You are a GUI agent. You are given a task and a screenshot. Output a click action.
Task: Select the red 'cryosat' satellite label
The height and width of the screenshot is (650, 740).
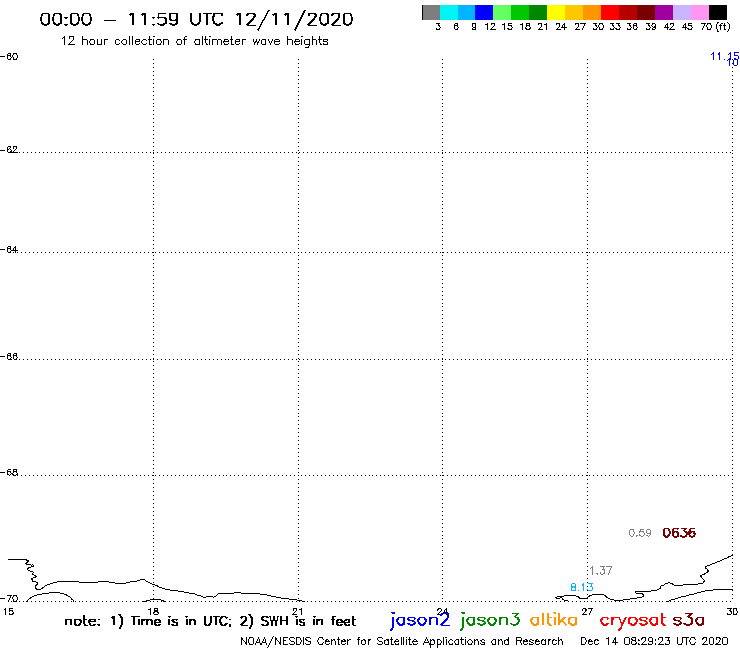(x=633, y=621)
